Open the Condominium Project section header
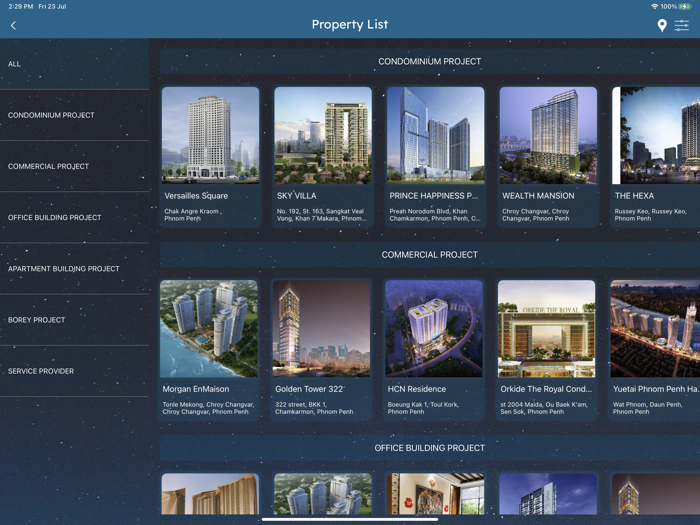 (429, 62)
